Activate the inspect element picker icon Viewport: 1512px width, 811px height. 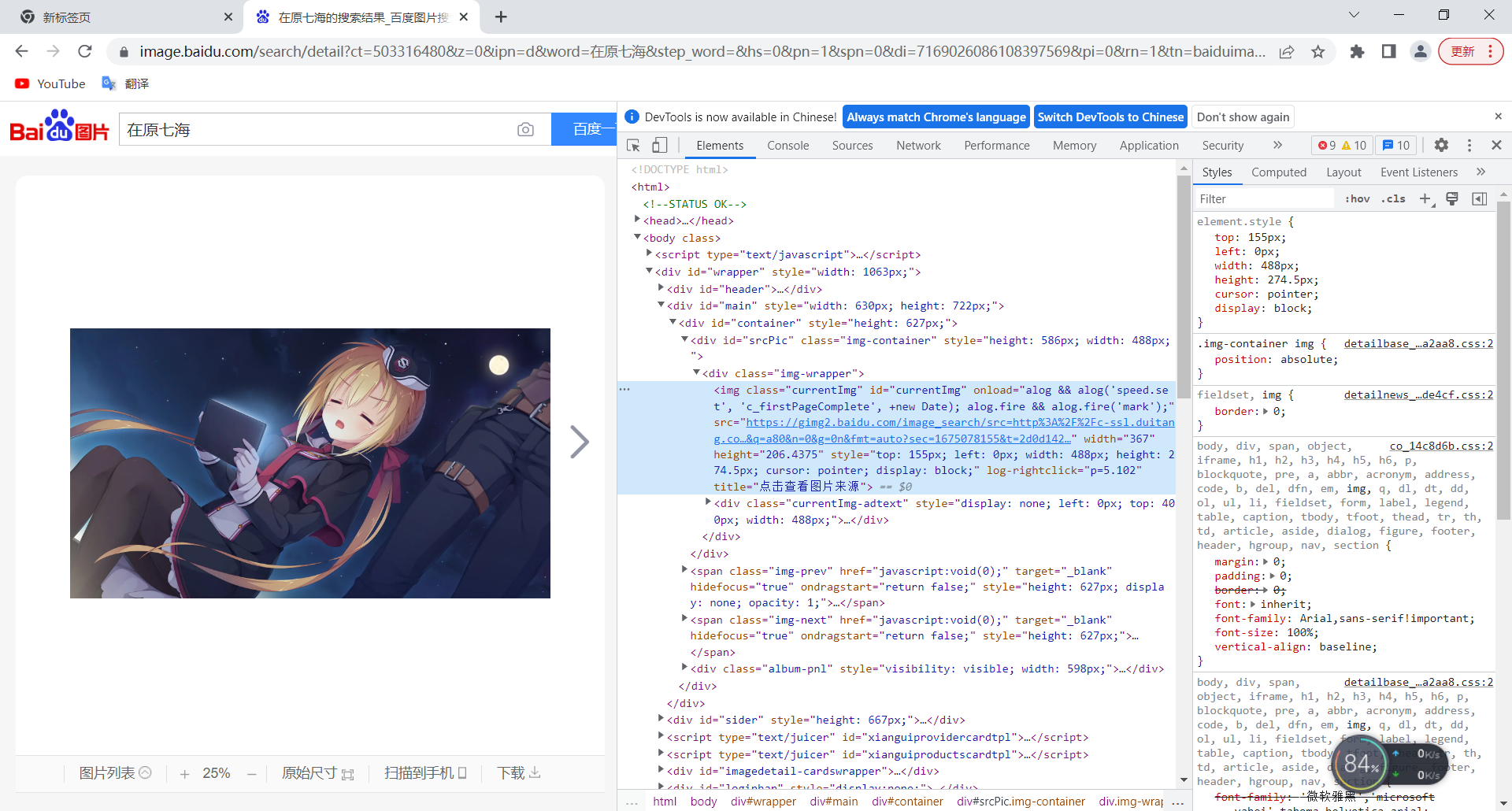[x=633, y=146]
